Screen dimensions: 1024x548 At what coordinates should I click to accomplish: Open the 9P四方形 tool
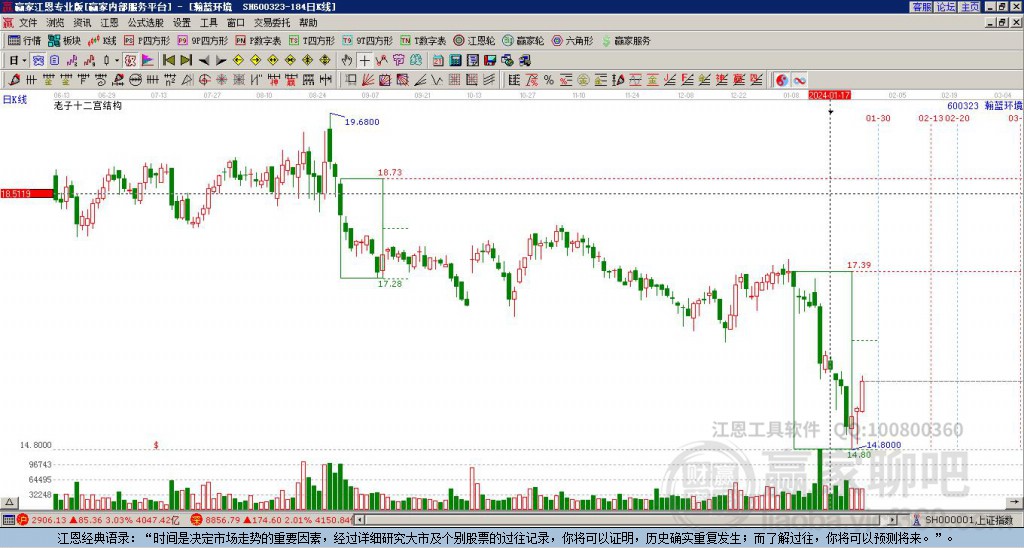coord(203,40)
